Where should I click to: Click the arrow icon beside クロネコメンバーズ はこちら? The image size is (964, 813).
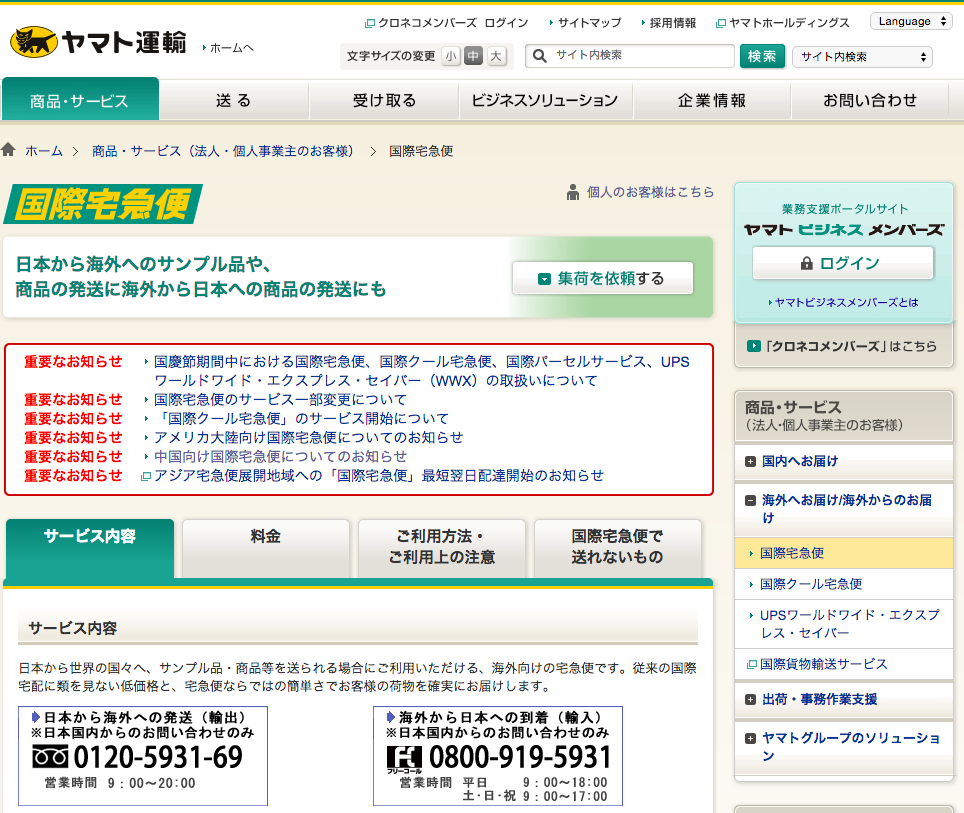(754, 346)
